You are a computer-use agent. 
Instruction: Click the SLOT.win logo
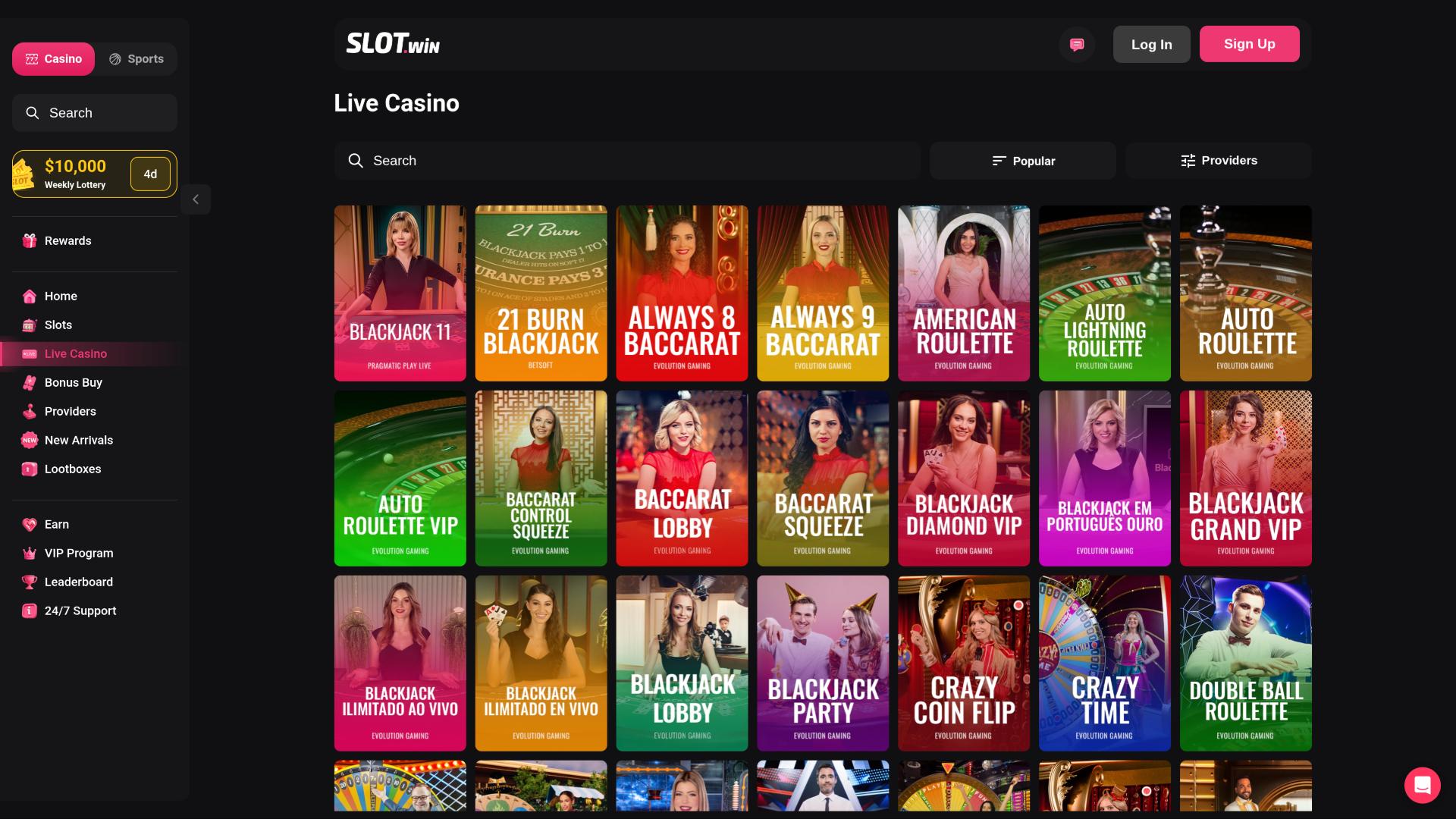coord(393,44)
